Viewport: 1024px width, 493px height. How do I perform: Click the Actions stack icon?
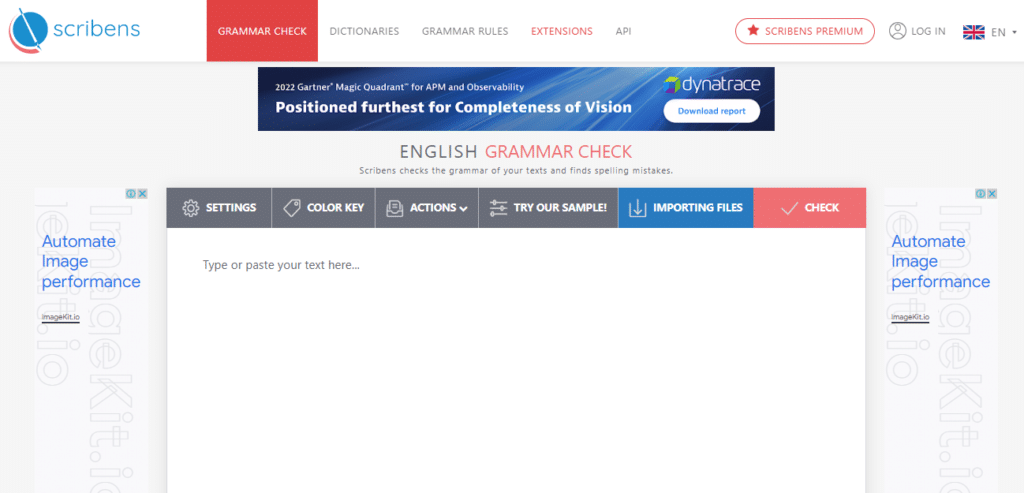(394, 208)
